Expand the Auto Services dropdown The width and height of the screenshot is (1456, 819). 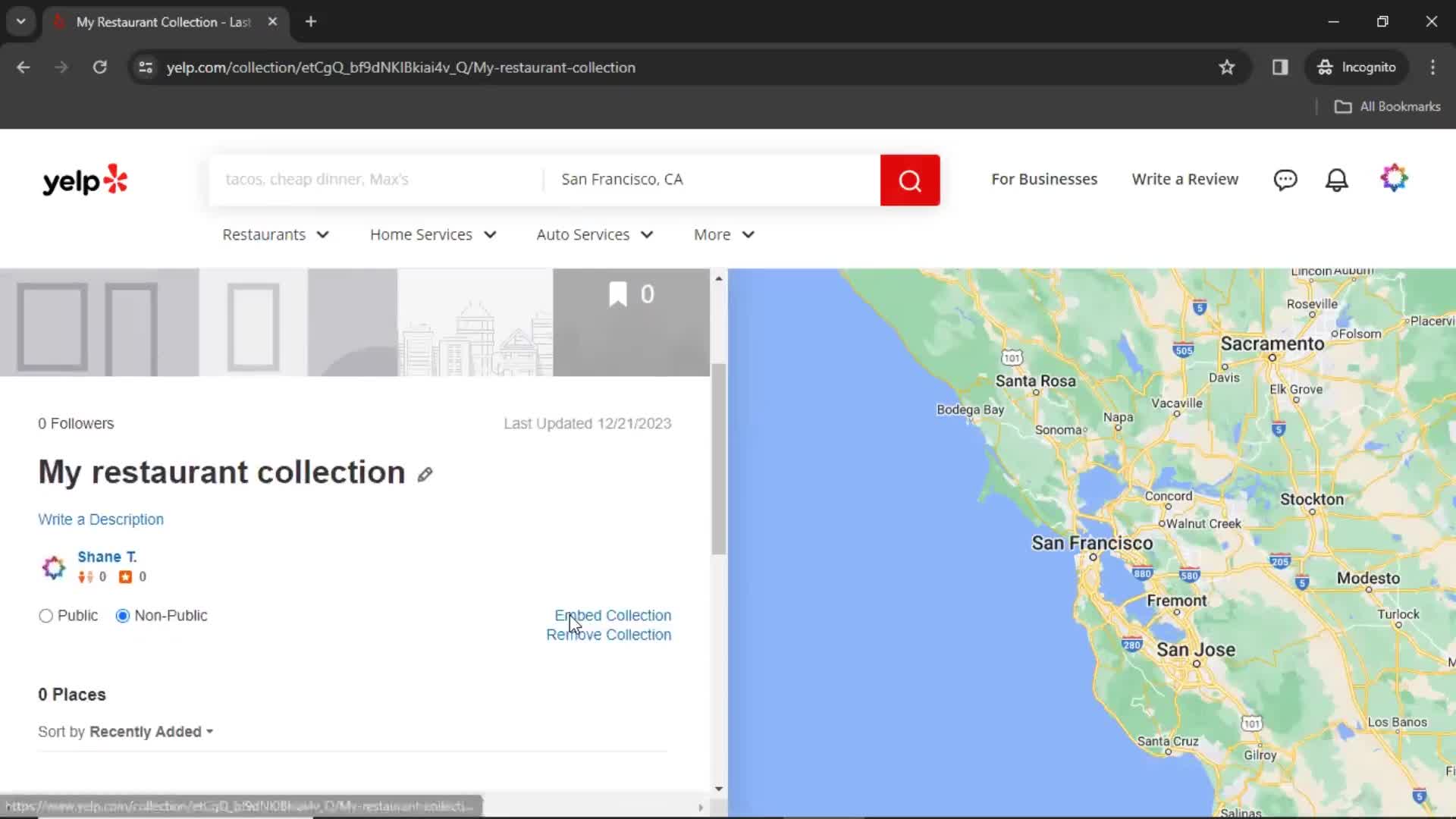pos(595,235)
